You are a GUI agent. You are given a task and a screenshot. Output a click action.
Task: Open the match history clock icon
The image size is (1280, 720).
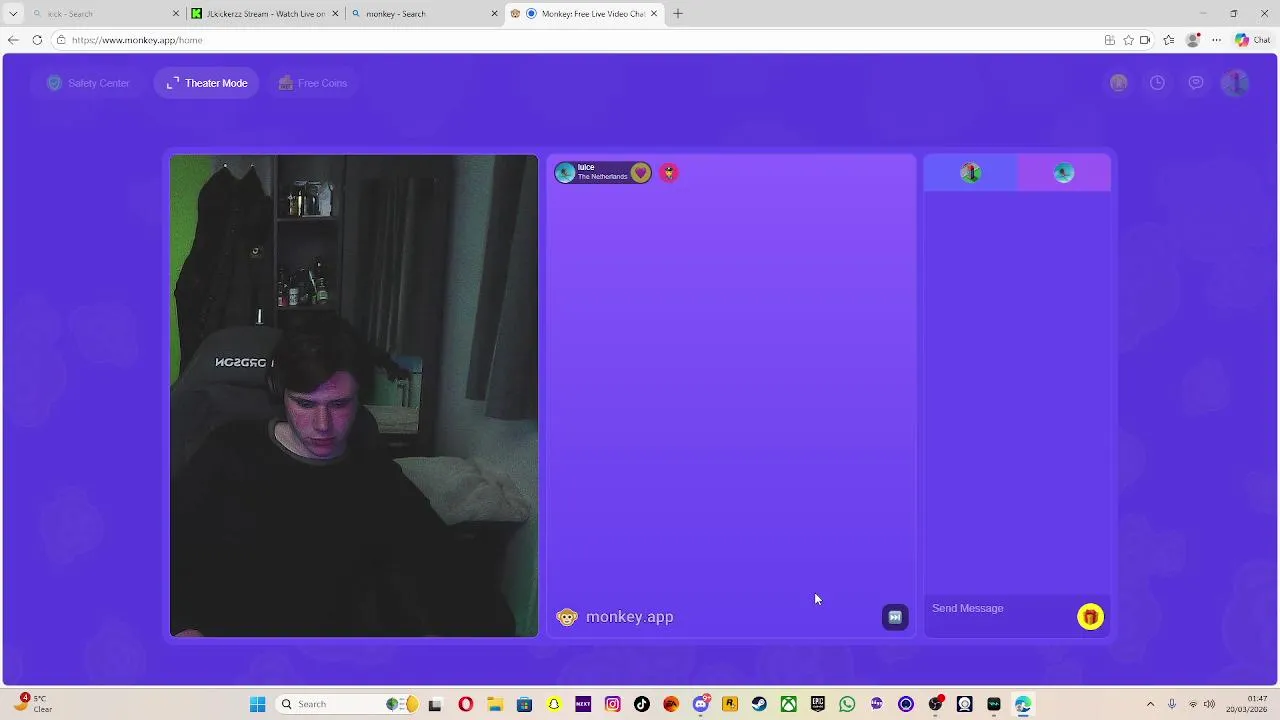click(x=1157, y=83)
